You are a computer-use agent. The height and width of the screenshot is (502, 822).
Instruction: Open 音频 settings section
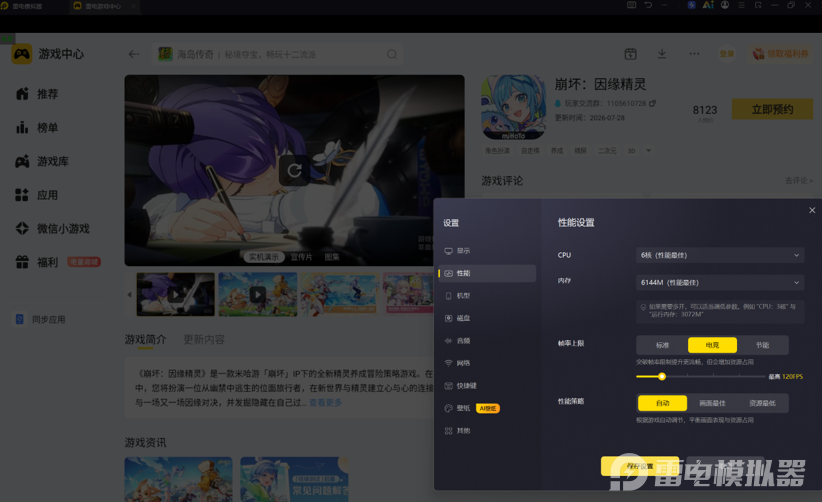click(x=487, y=341)
